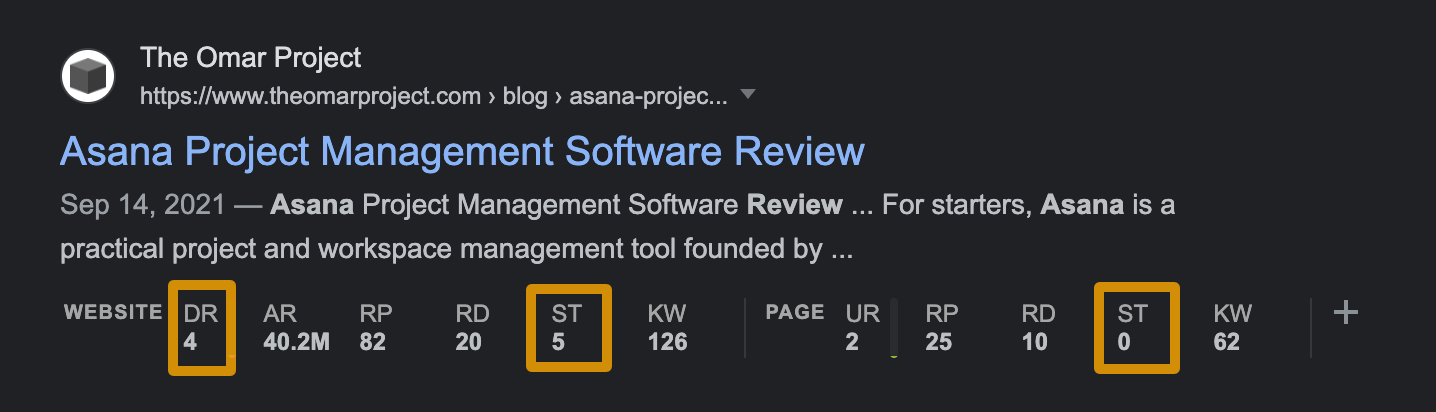Open page keywords KW 62

pos(1227,342)
